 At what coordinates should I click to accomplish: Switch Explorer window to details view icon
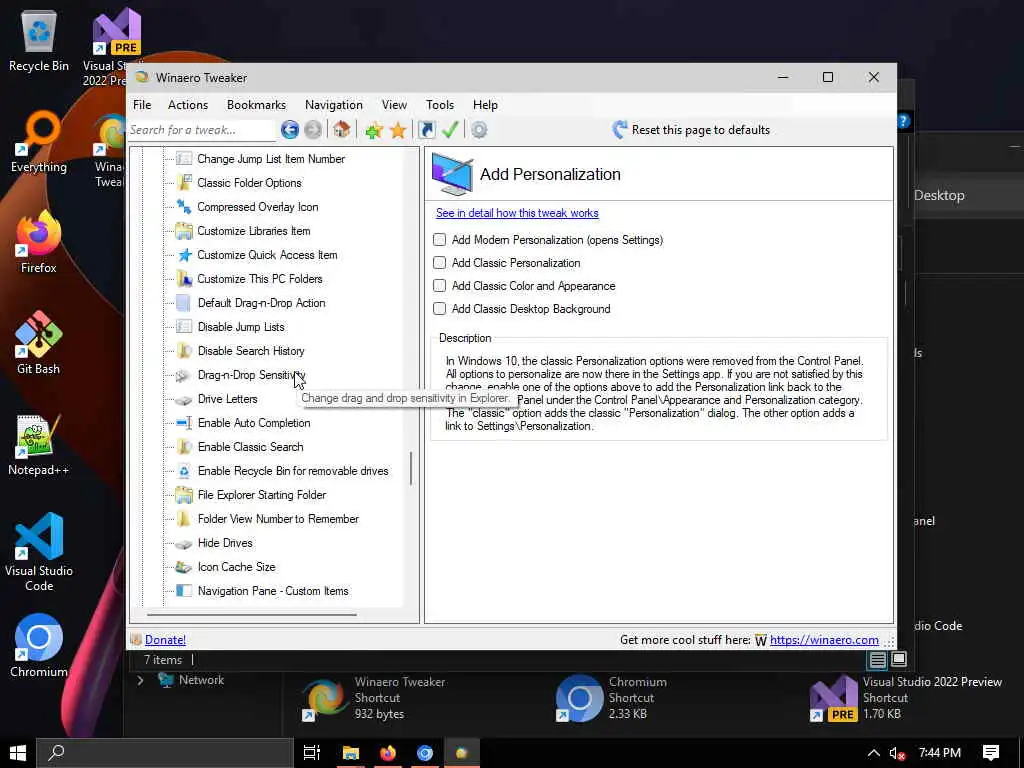877,660
